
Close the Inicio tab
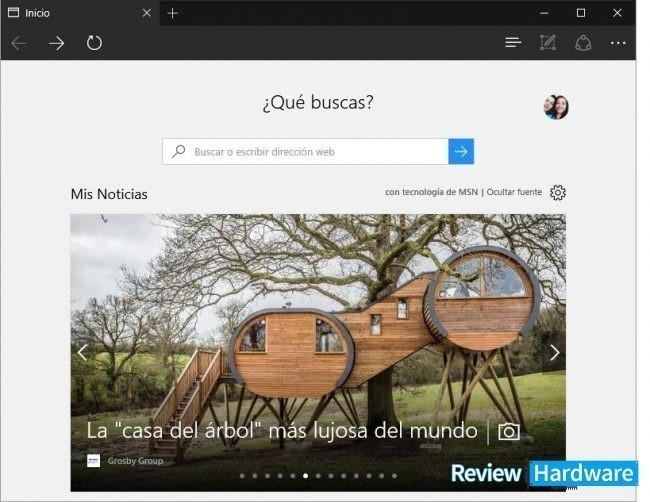point(147,13)
